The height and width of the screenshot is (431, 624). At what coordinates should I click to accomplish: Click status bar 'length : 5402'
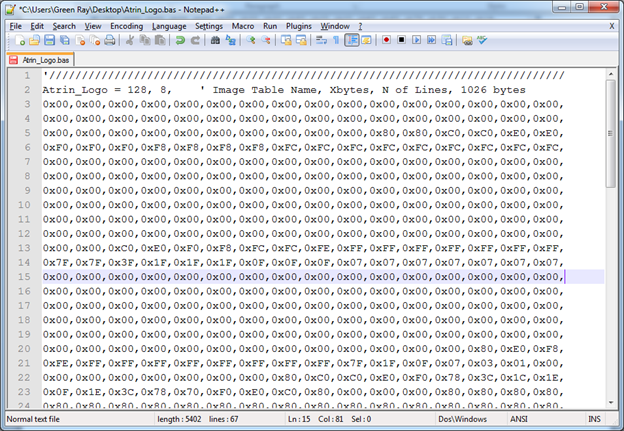coord(179,419)
